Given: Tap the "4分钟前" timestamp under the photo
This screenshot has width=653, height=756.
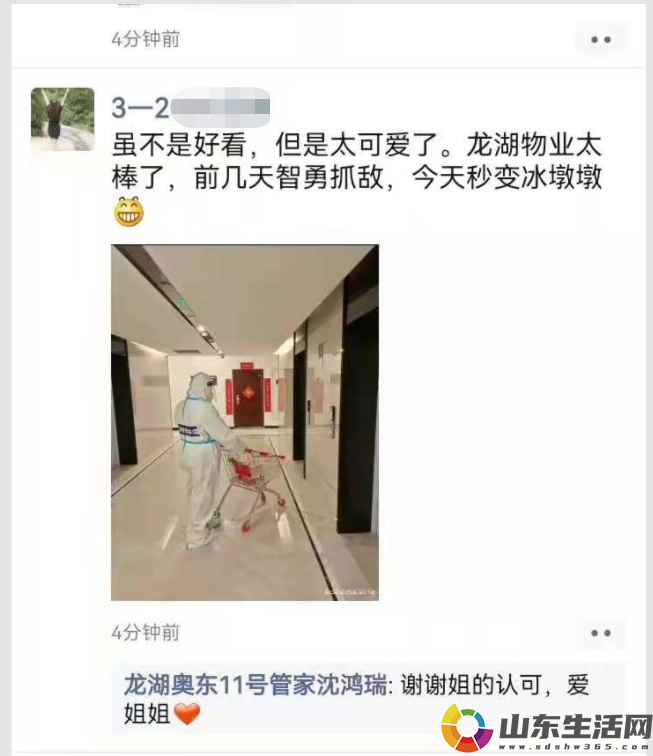Looking at the screenshot, I should coord(145,633).
